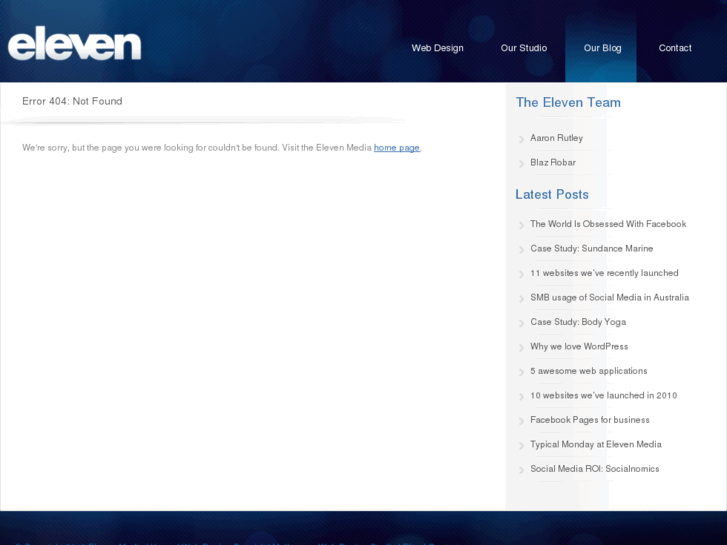Click the arrow bullet beside Aaron Rutley
The image size is (727, 545).
[x=521, y=139]
